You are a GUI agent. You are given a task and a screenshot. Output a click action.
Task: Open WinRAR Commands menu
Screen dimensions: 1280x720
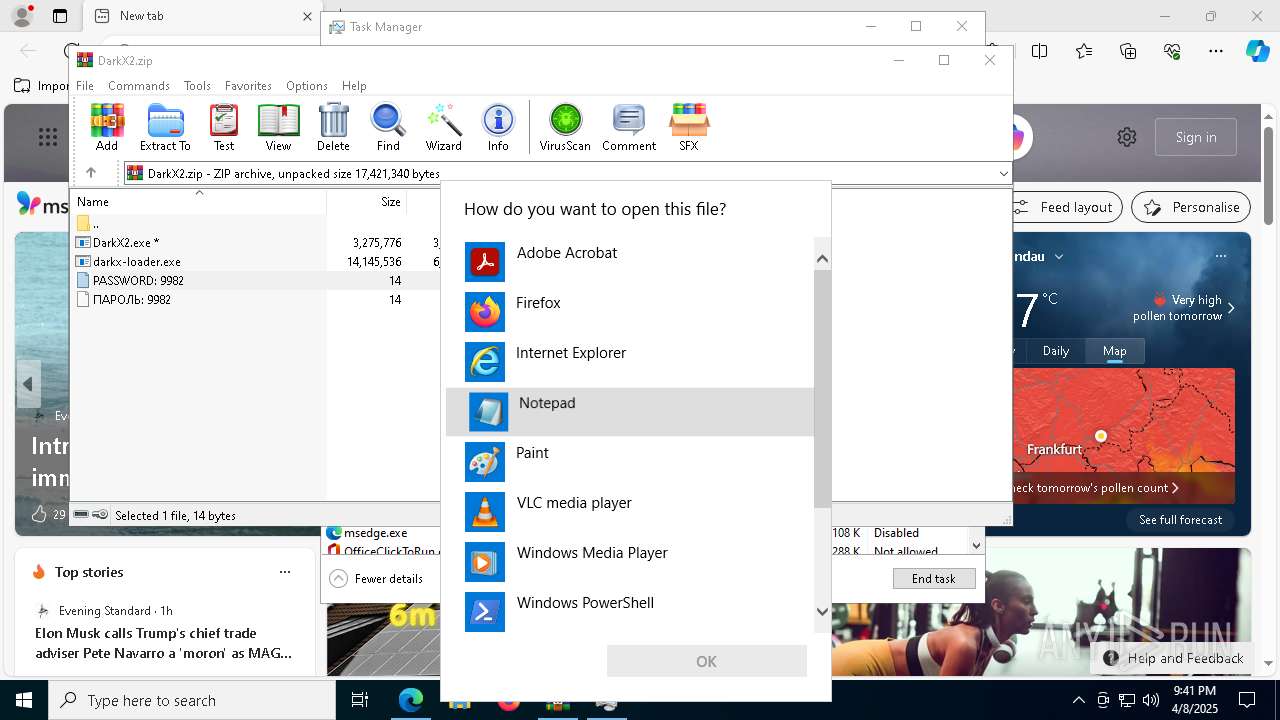coord(139,86)
